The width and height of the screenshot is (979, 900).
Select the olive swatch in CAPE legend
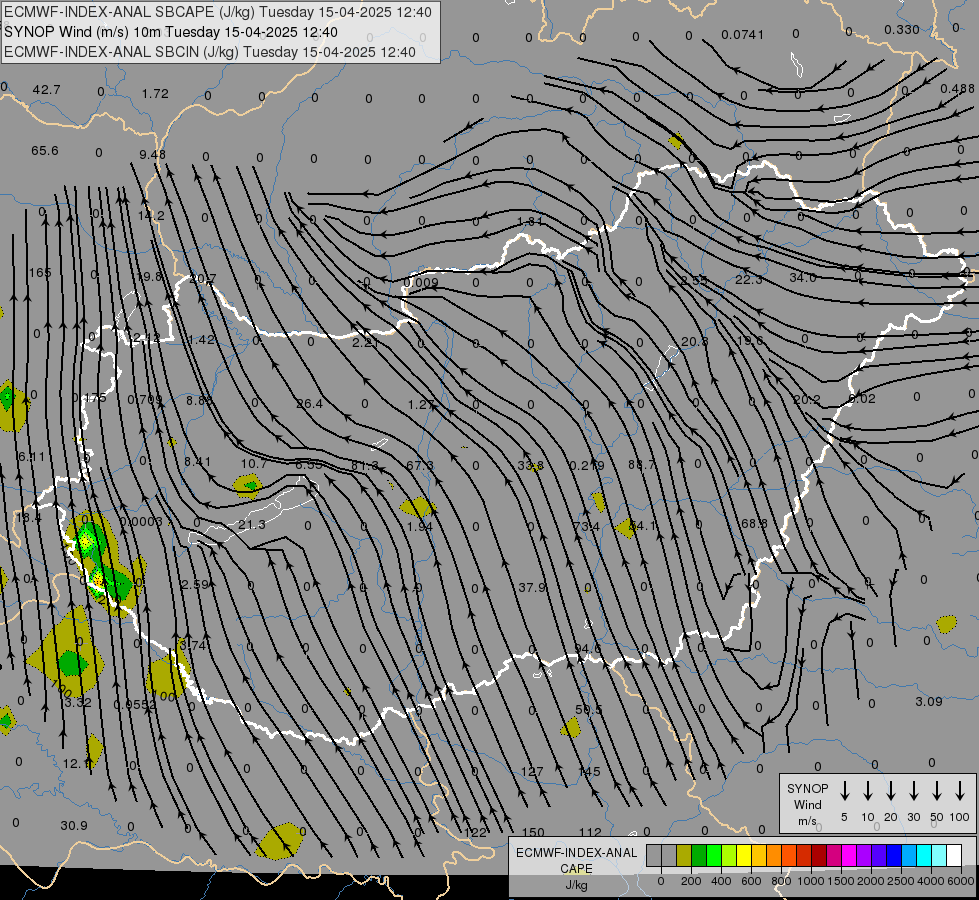pyautogui.click(x=684, y=855)
